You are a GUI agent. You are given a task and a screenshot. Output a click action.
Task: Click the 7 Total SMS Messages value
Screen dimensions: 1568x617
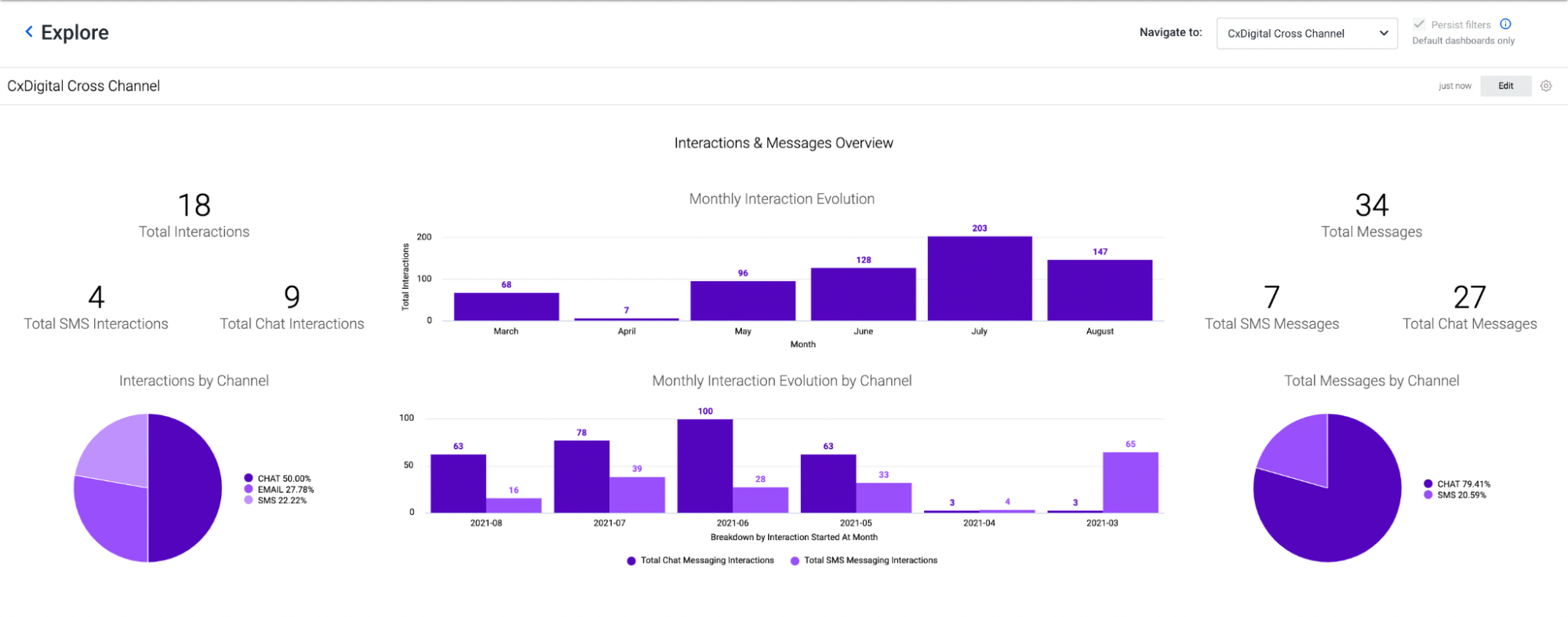pos(1271,297)
